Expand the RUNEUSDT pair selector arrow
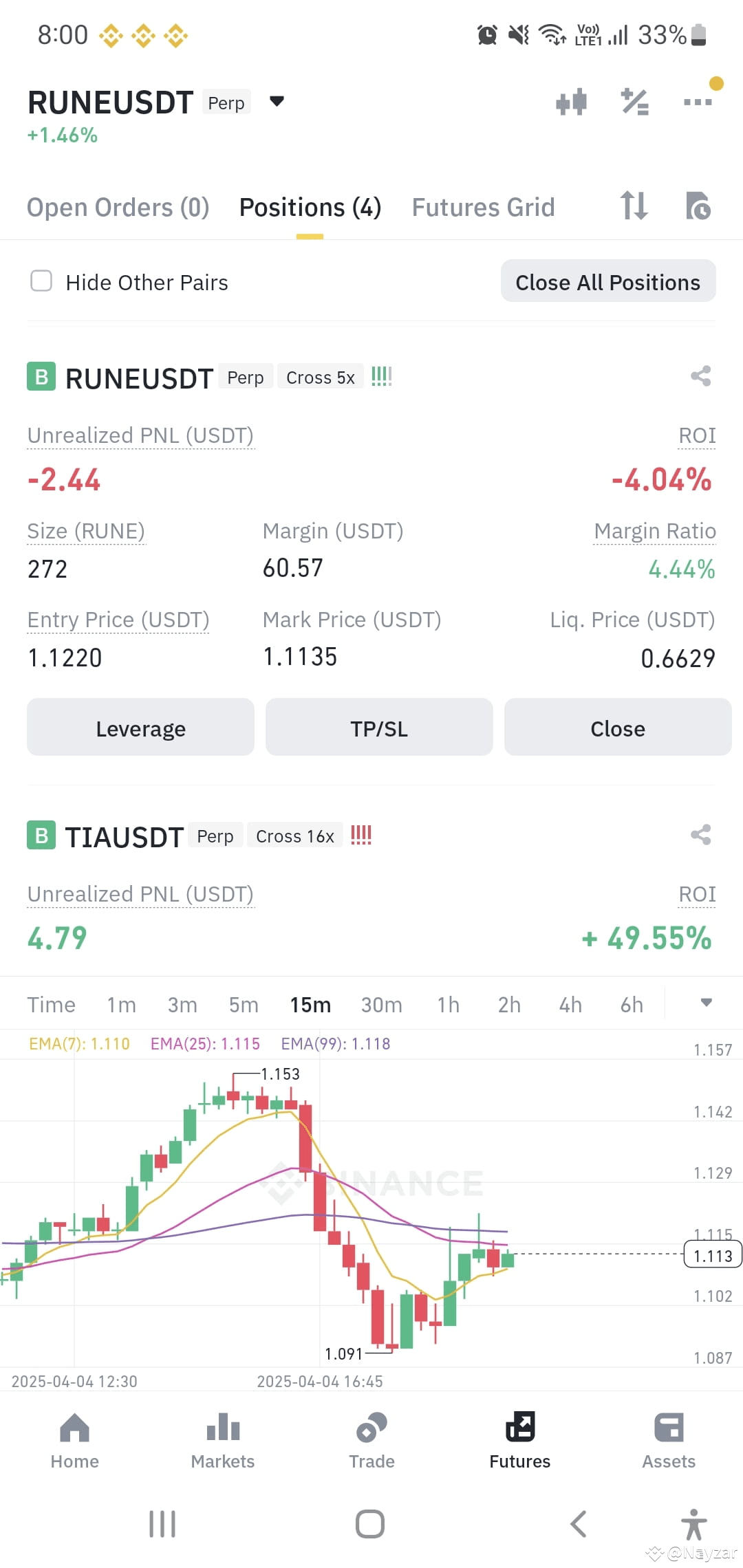 277,102
